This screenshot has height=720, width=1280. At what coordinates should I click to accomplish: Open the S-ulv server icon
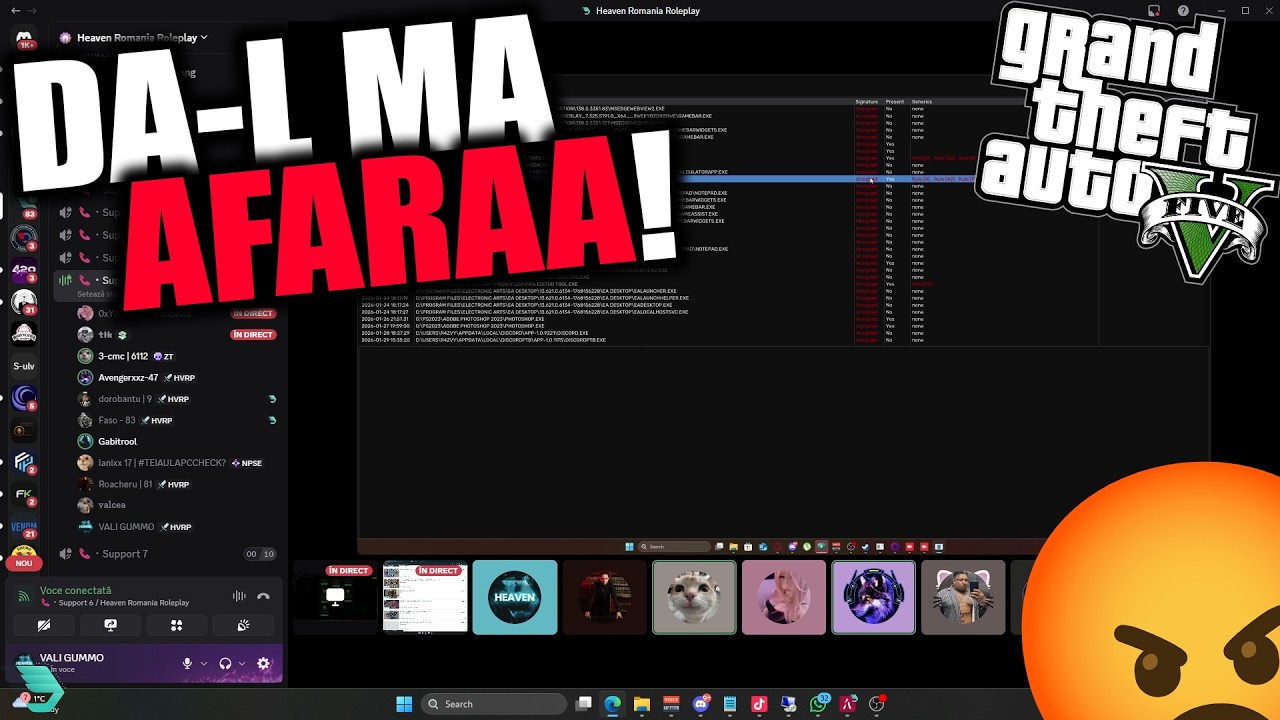[x=24, y=366]
